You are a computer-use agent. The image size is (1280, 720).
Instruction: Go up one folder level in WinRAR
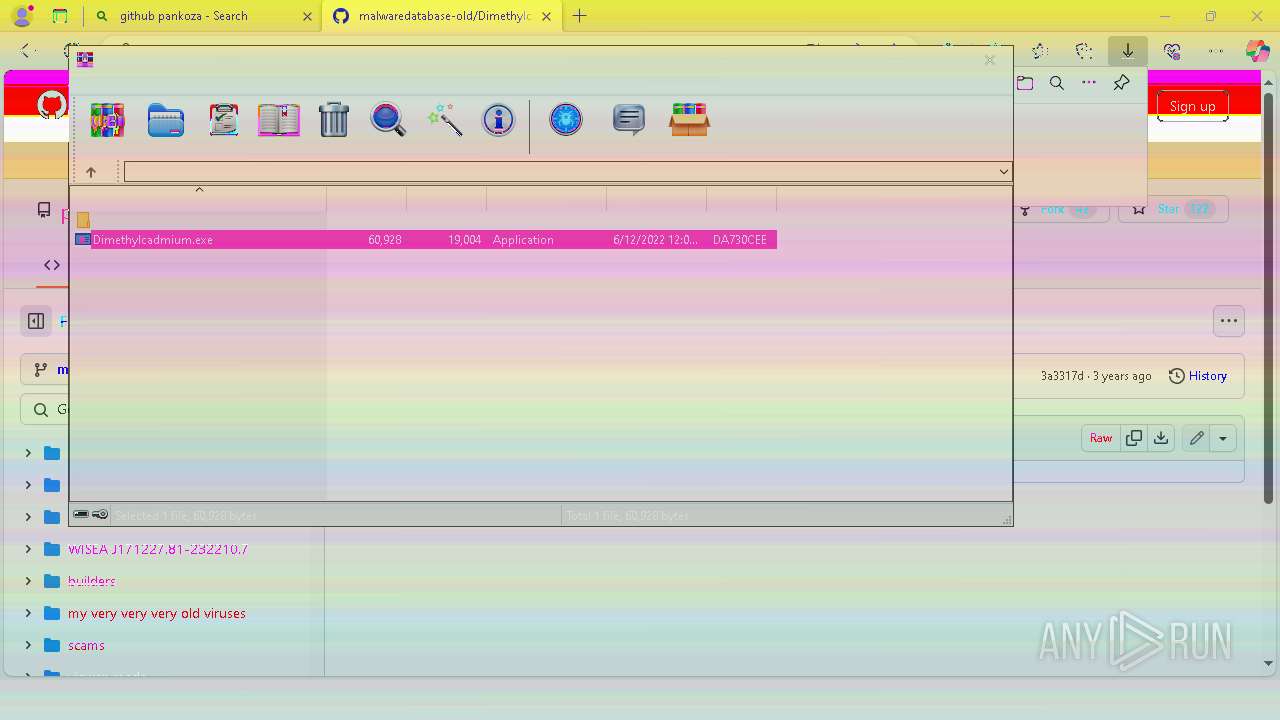point(91,172)
